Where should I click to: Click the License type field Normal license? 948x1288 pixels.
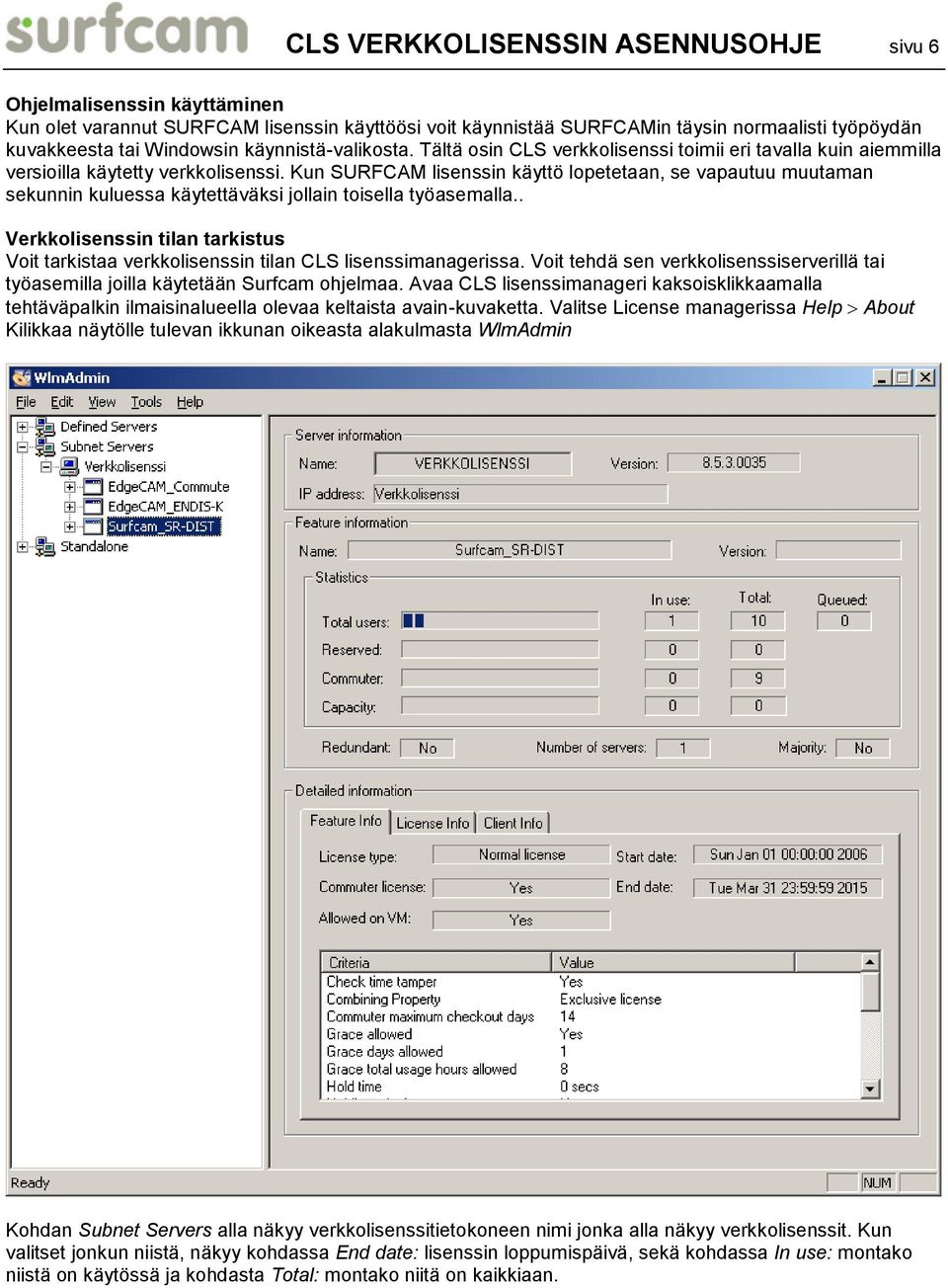tap(521, 854)
